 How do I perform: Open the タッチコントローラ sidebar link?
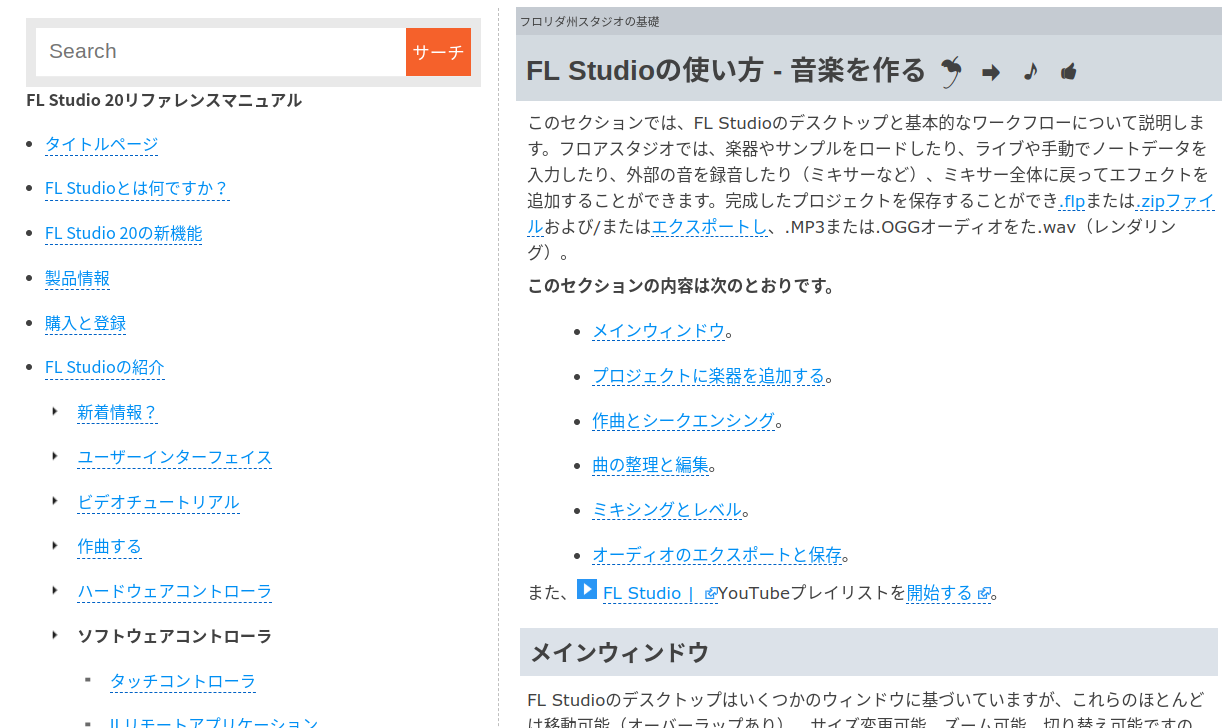coord(182,681)
